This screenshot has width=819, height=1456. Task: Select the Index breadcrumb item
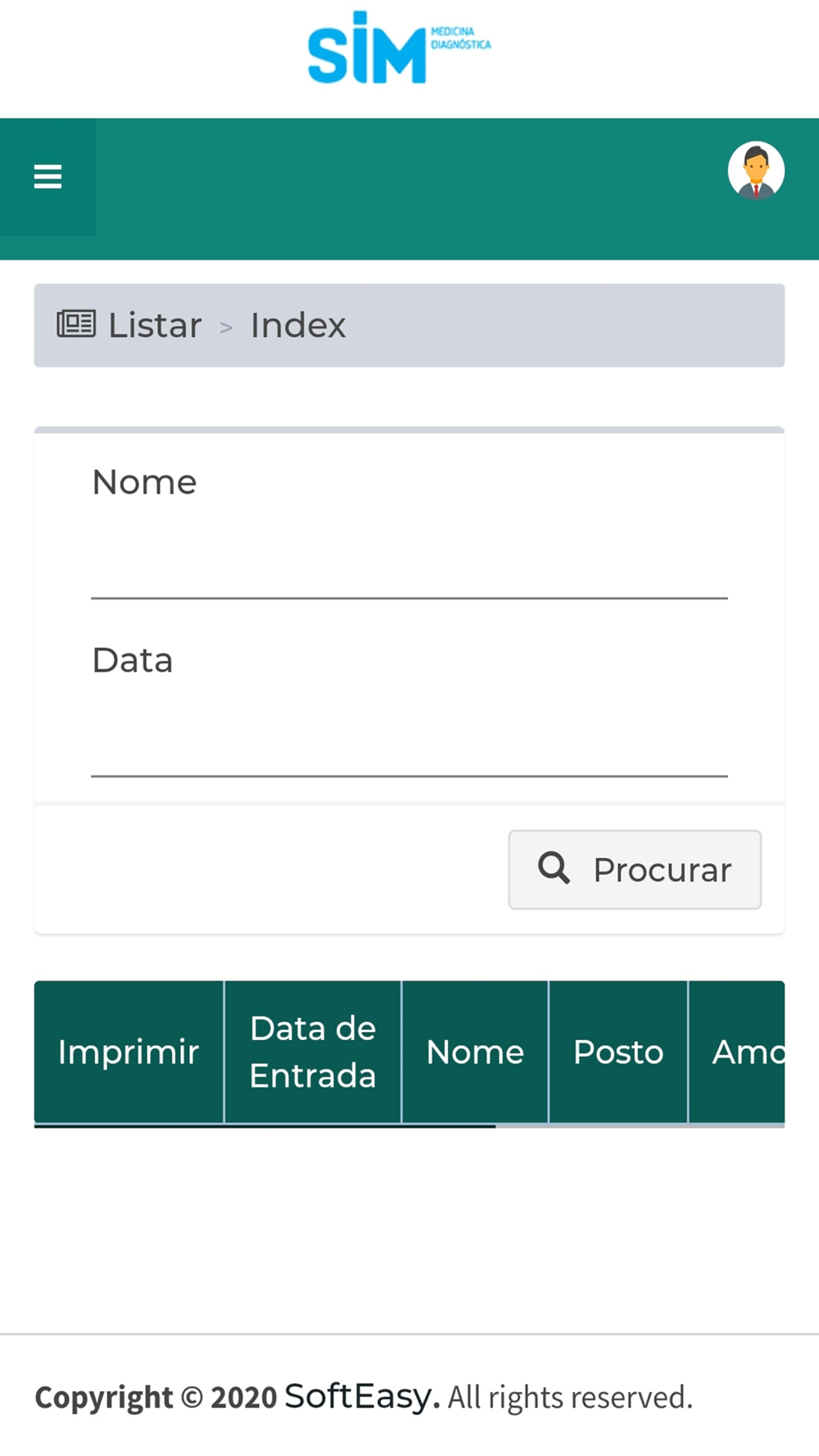(298, 325)
